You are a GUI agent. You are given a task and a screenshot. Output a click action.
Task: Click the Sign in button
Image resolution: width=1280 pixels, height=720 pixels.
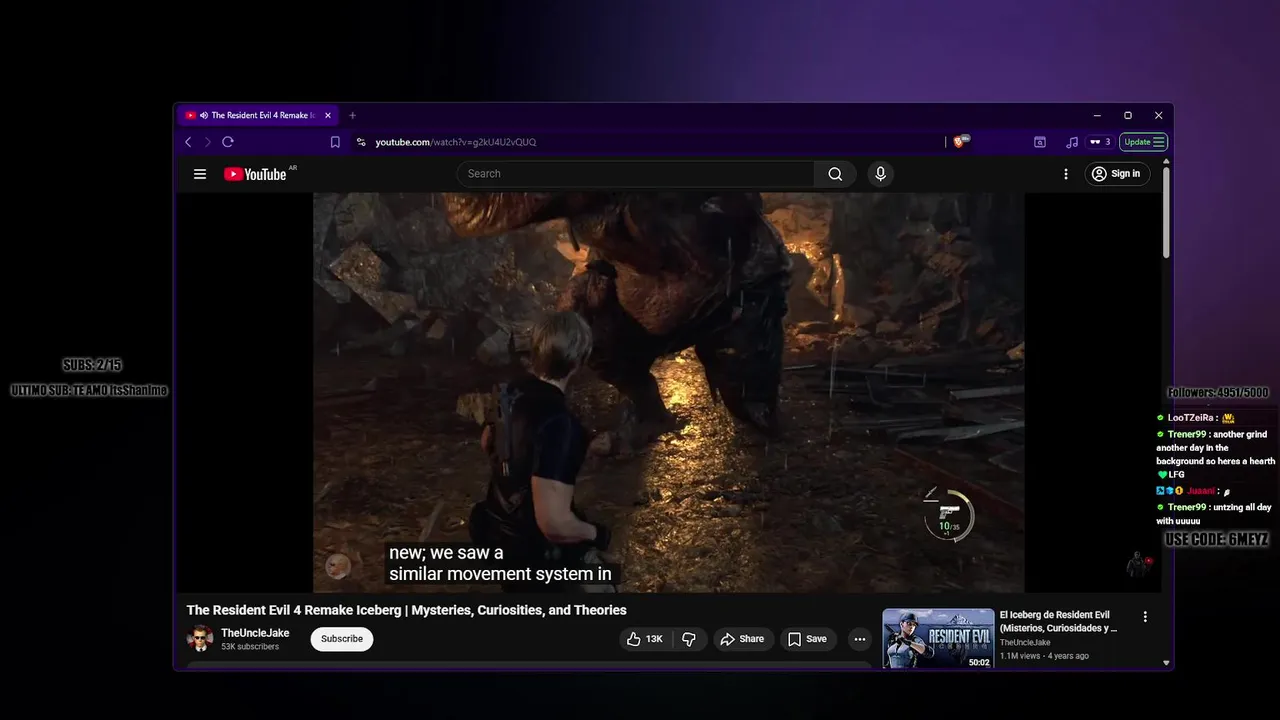coord(1117,174)
